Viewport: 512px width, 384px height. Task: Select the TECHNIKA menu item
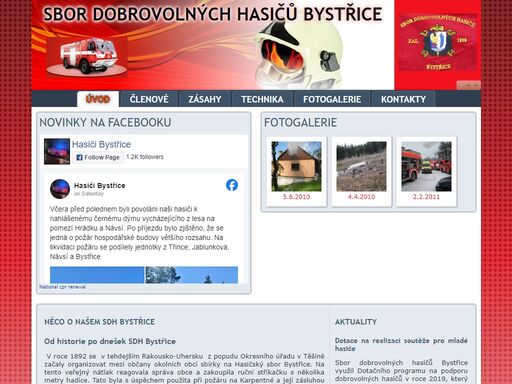coord(262,99)
